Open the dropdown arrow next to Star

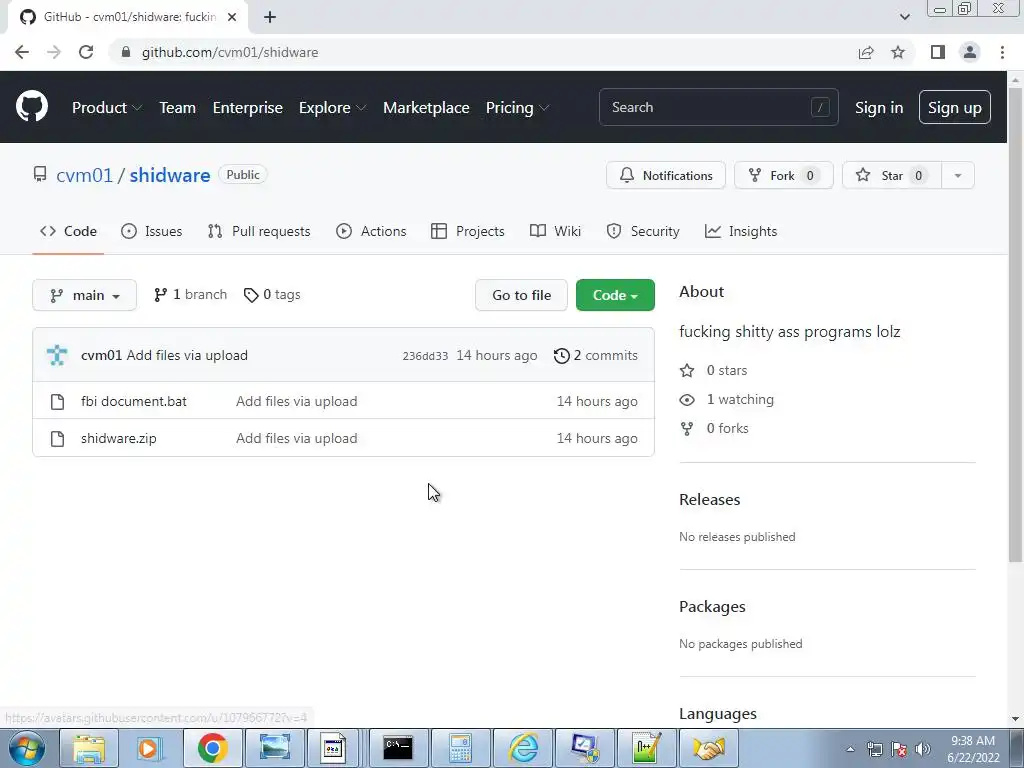click(958, 176)
